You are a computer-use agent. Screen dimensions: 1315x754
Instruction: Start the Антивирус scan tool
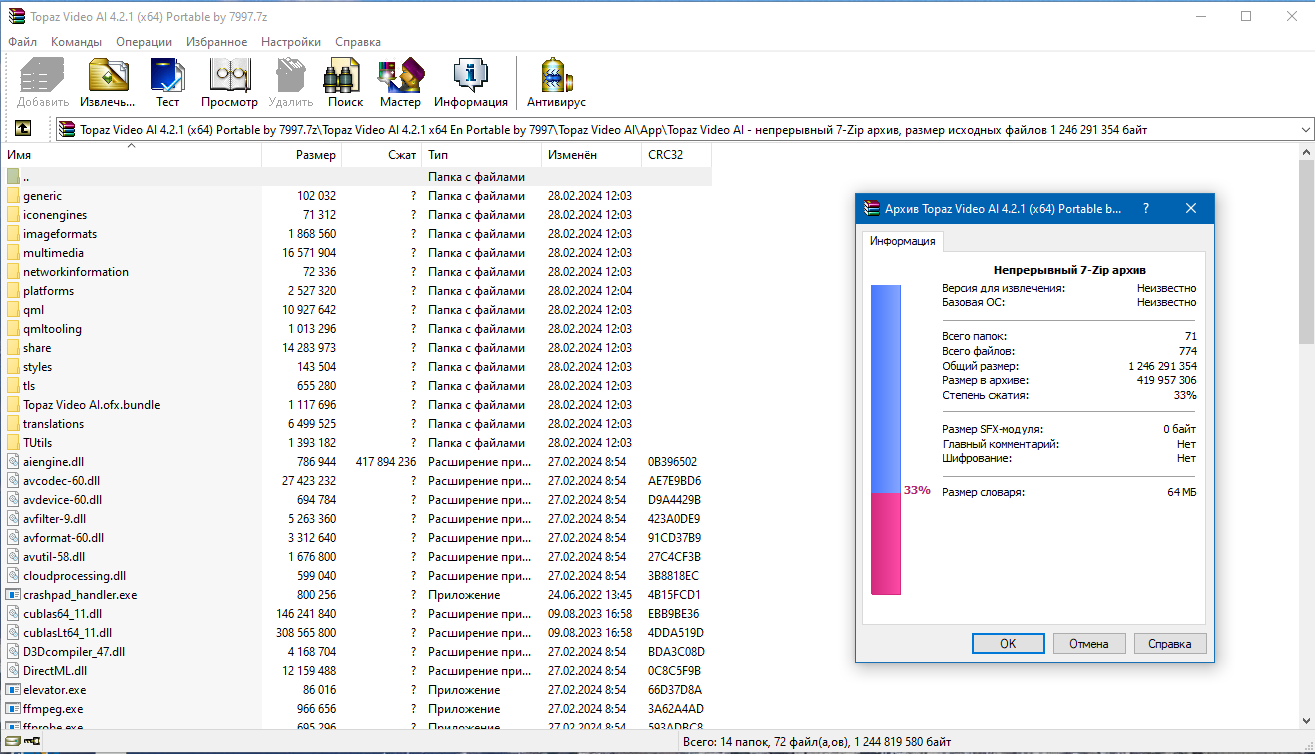pyautogui.click(x=556, y=77)
